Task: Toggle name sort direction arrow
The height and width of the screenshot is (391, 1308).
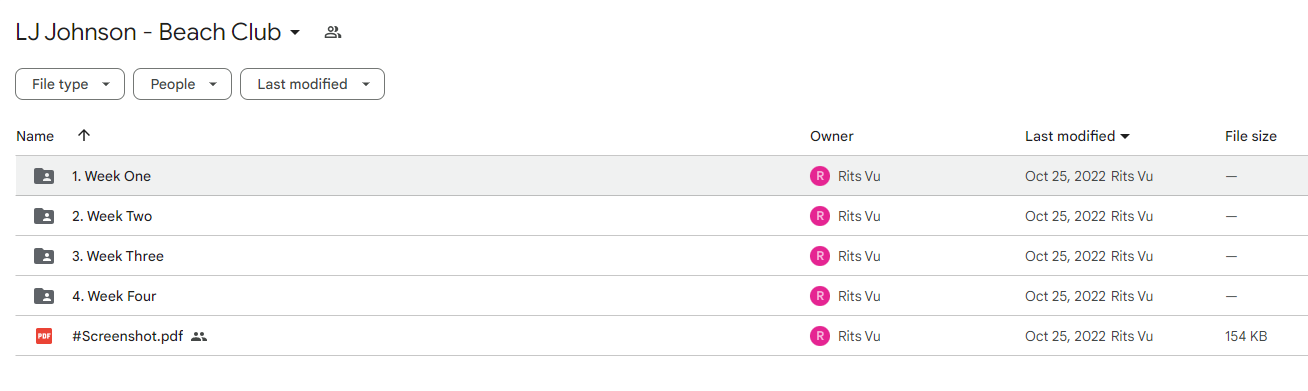Action: click(x=84, y=136)
